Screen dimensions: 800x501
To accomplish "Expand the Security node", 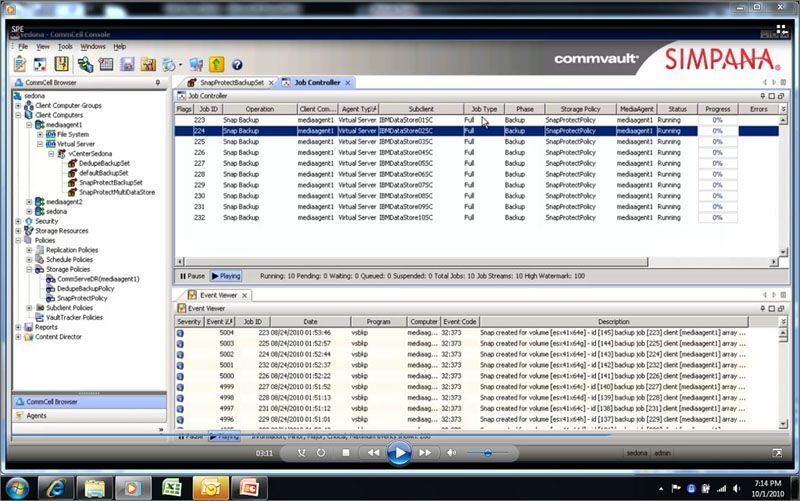I will point(18,221).
